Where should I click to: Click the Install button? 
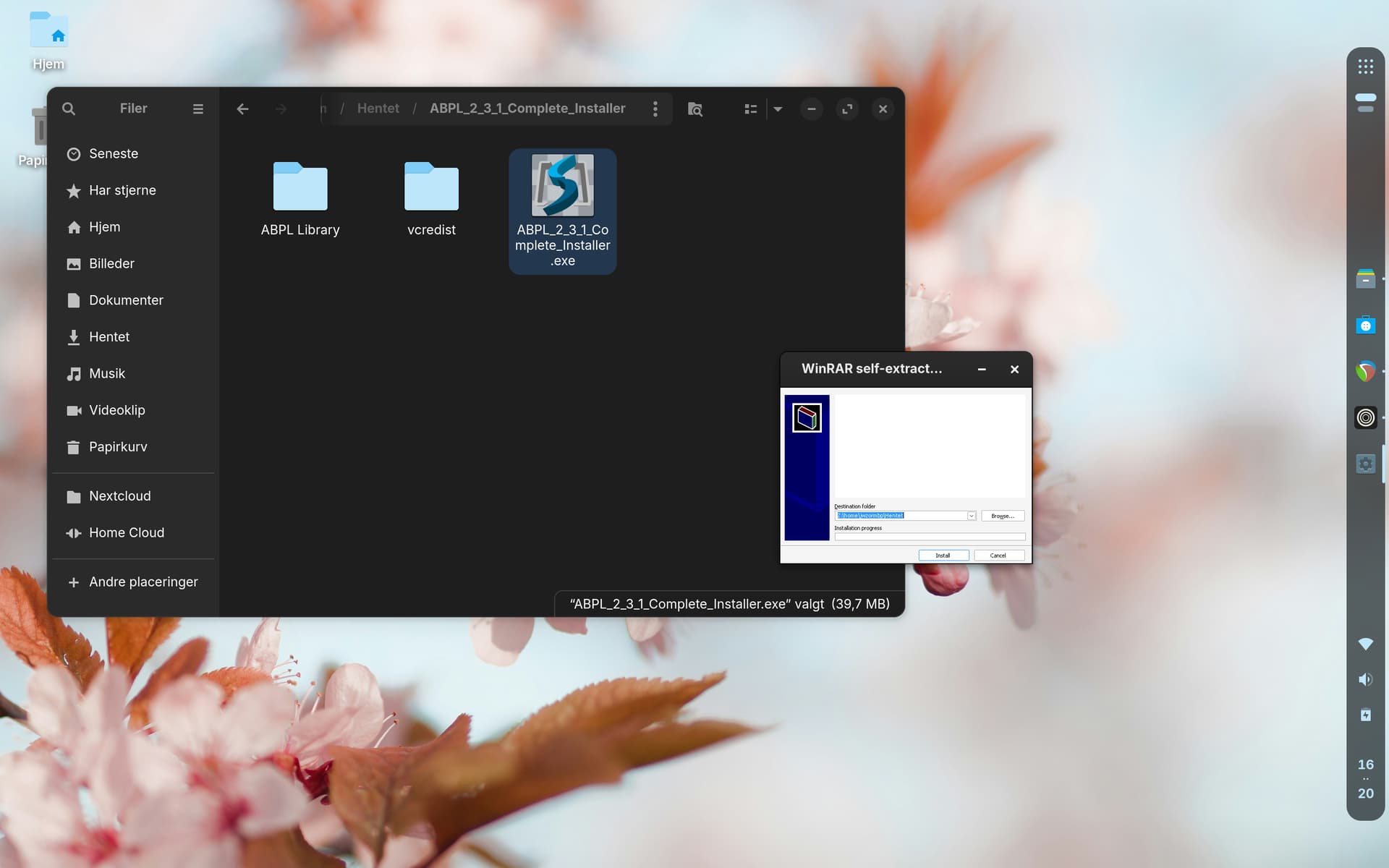pos(943,556)
